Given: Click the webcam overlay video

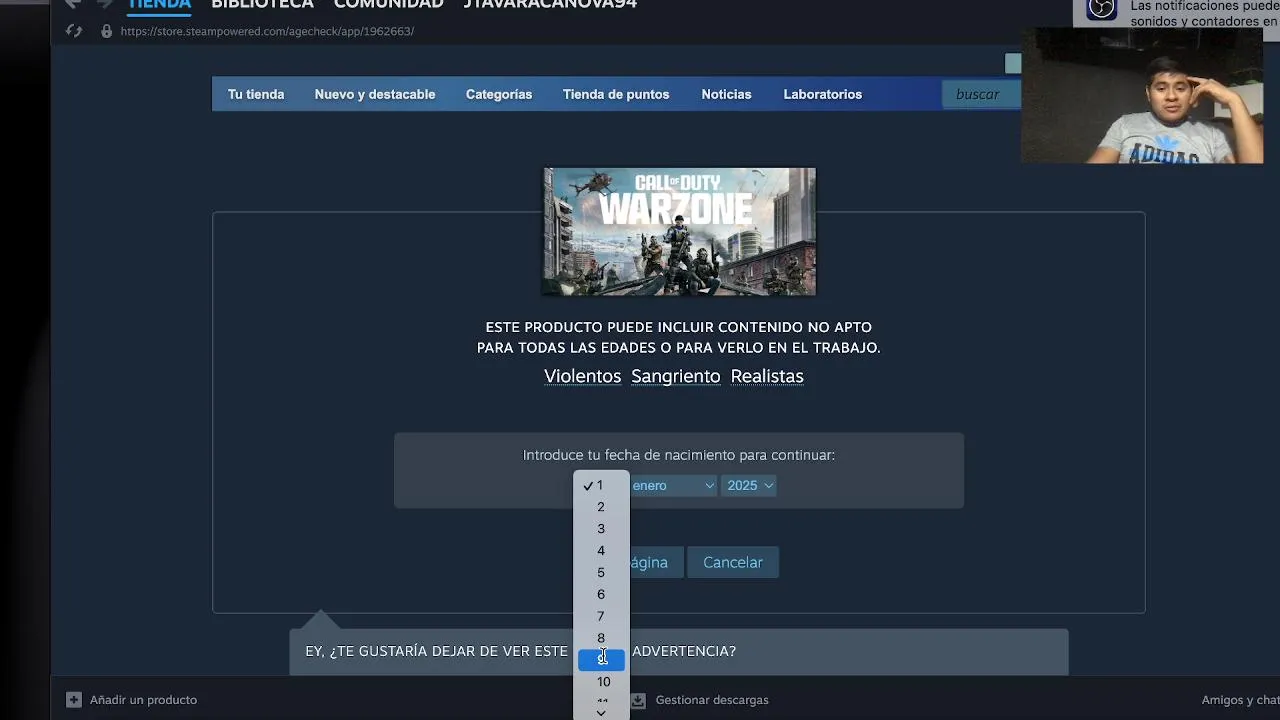Looking at the screenshot, I should [x=1142, y=96].
